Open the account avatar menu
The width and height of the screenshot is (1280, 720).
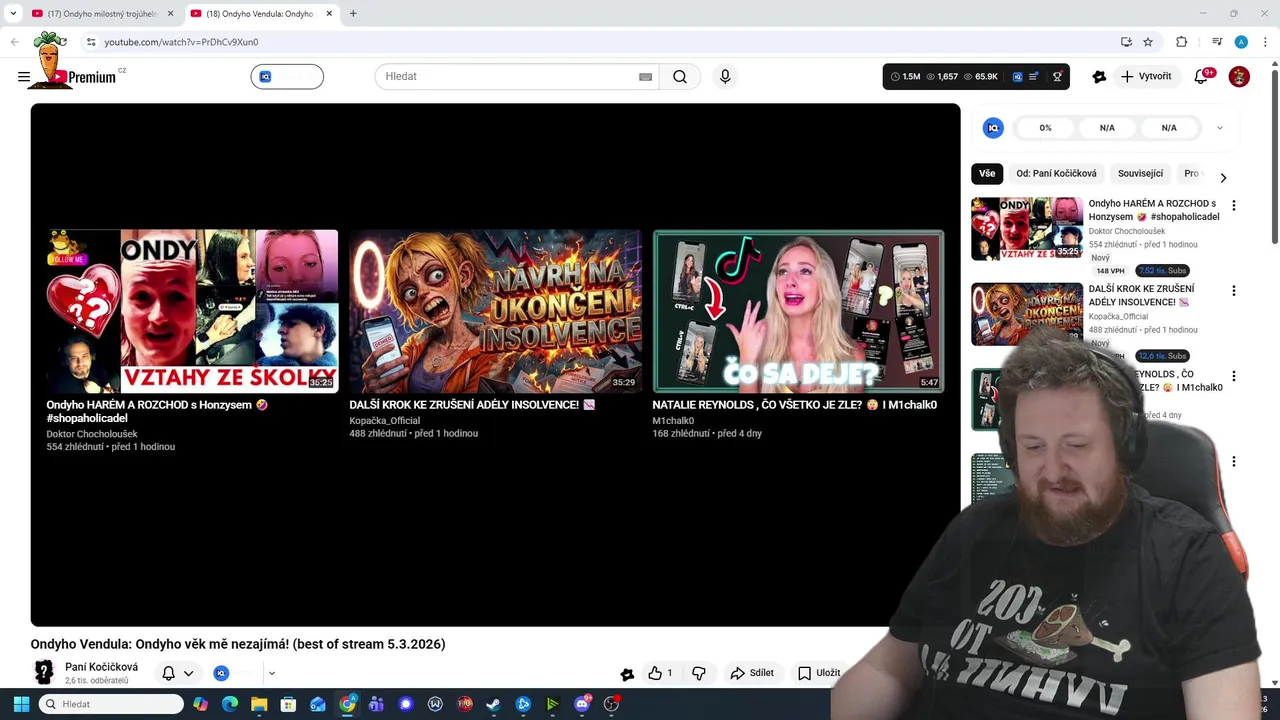[1239, 77]
